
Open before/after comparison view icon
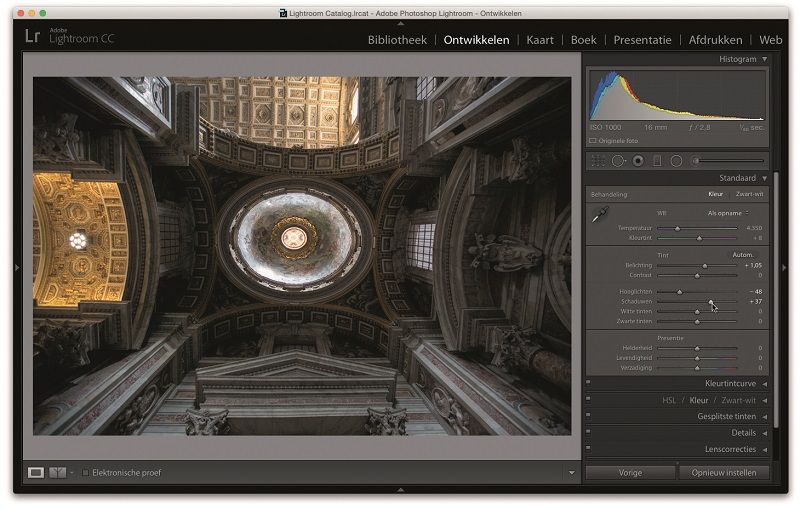click(x=57, y=472)
